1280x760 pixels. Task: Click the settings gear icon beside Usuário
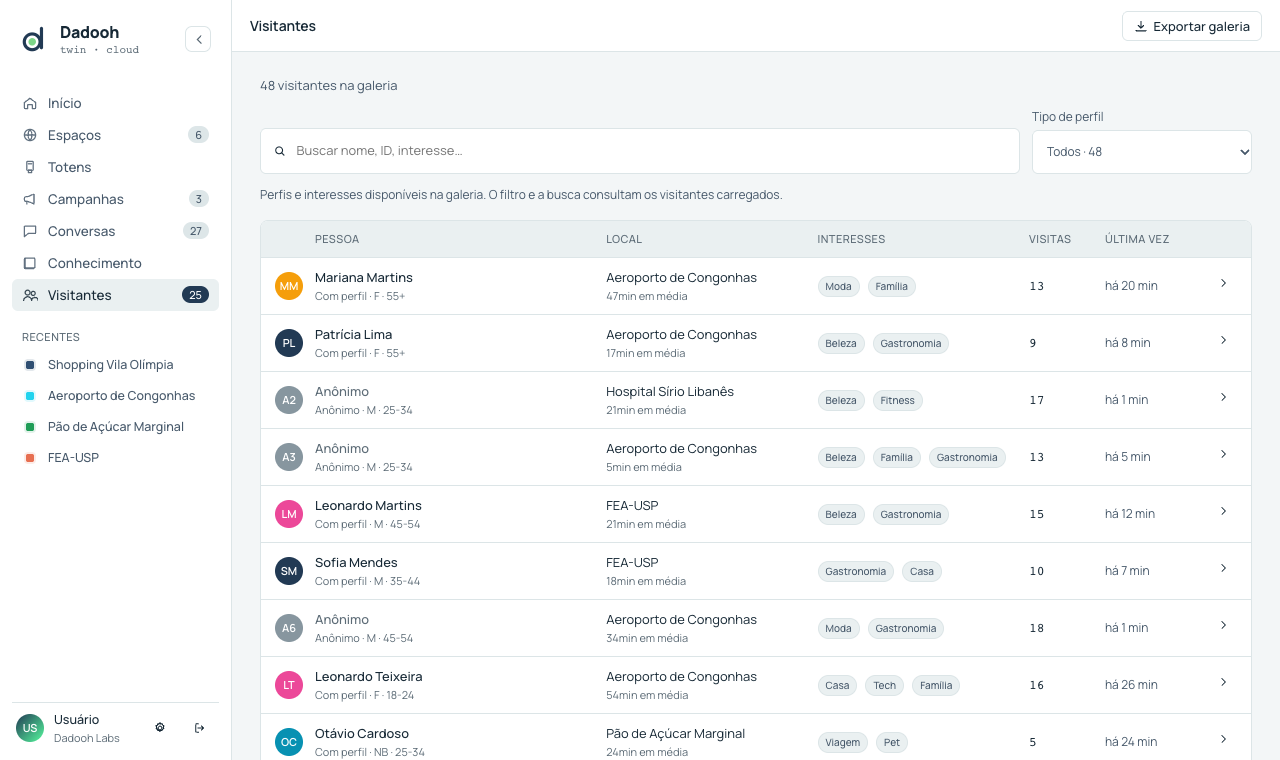coord(160,727)
